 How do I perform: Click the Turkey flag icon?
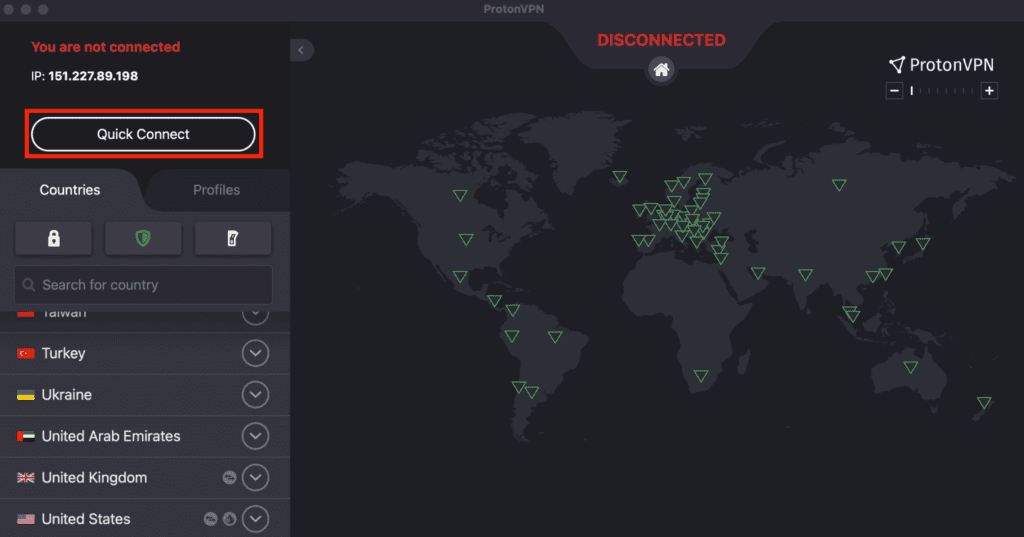click(25, 353)
